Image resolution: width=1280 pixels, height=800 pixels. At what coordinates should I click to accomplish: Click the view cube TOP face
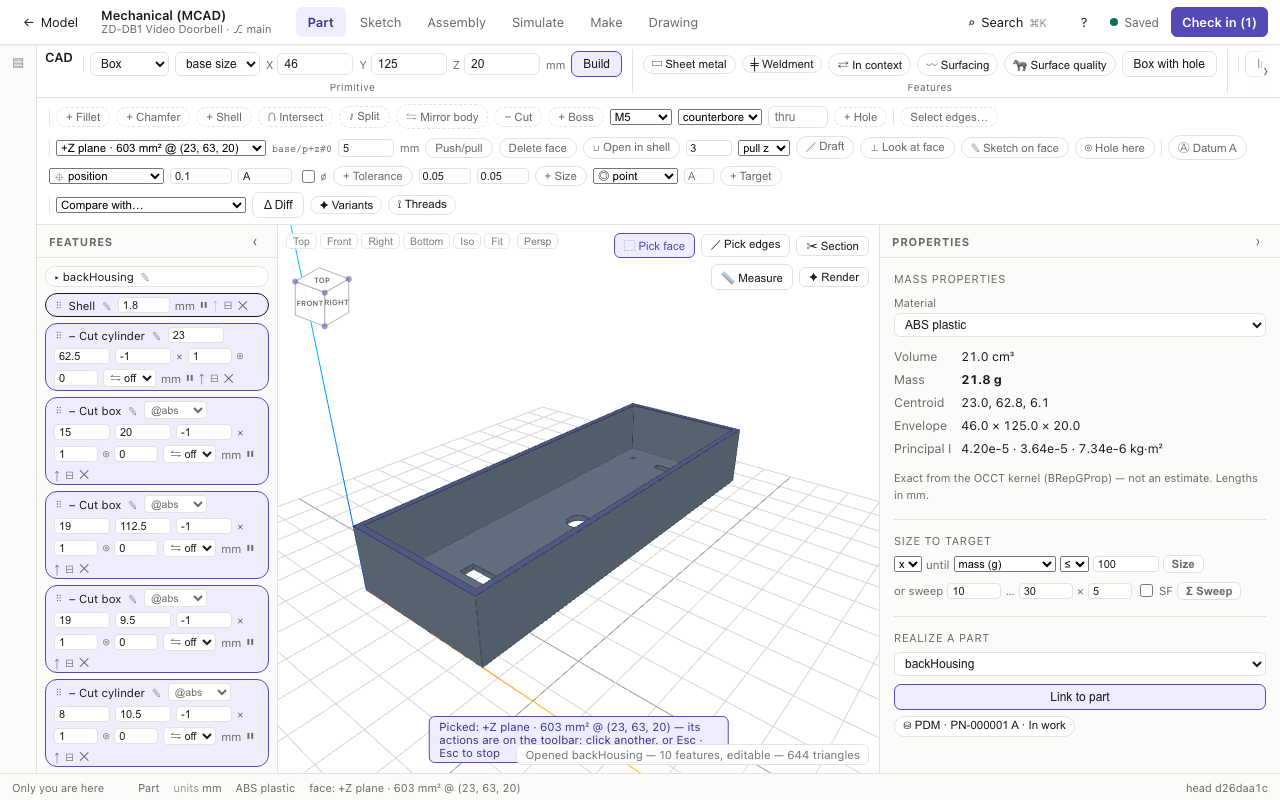coord(322,281)
